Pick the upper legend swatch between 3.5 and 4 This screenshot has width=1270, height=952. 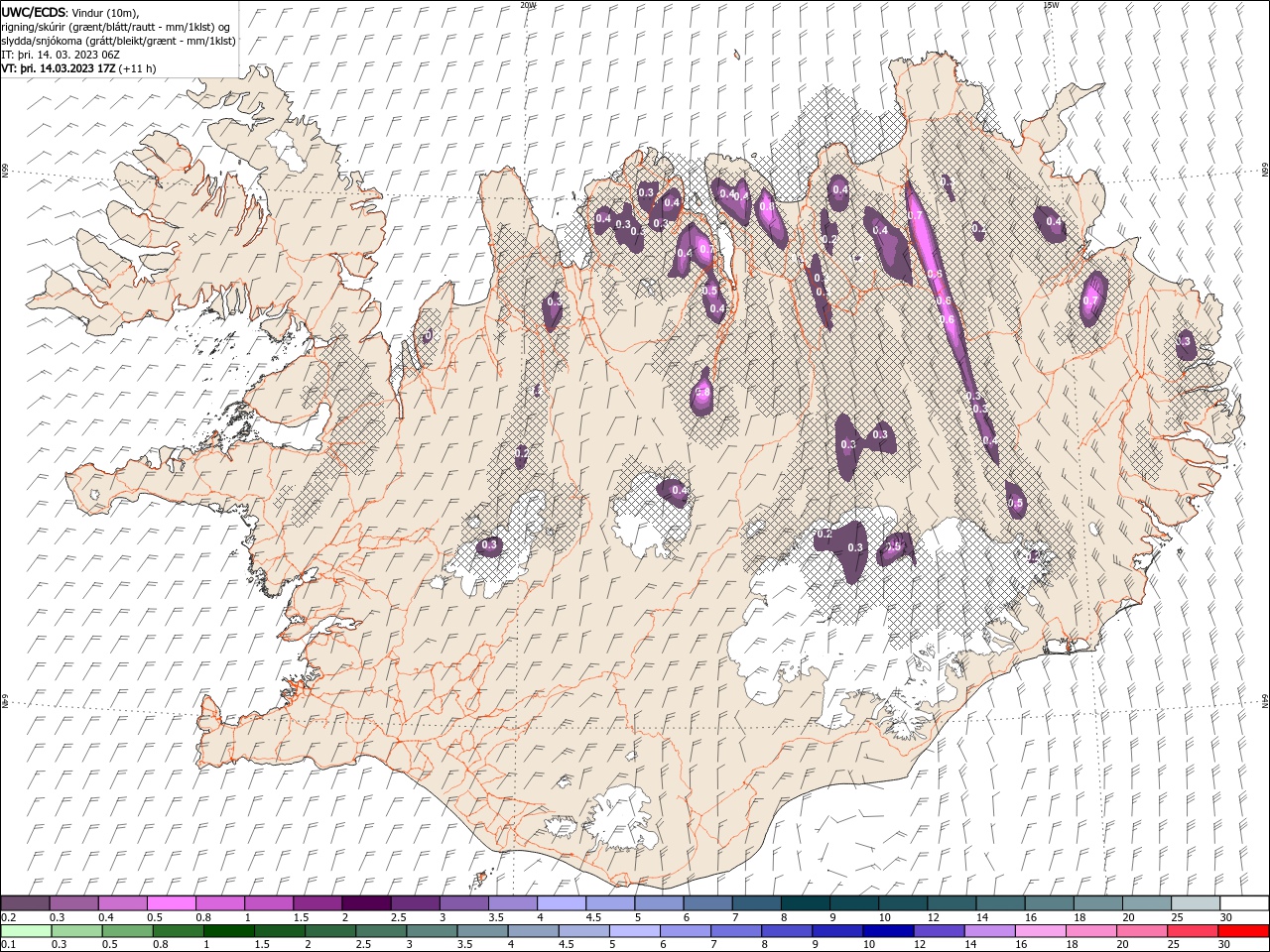click(512, 903)
